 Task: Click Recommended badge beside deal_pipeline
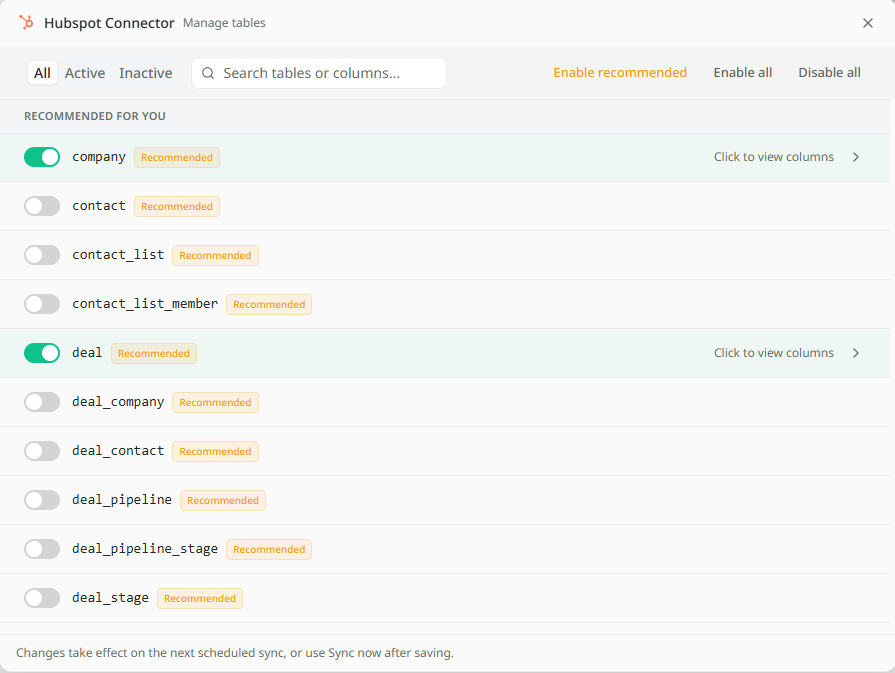coord(223,501)
